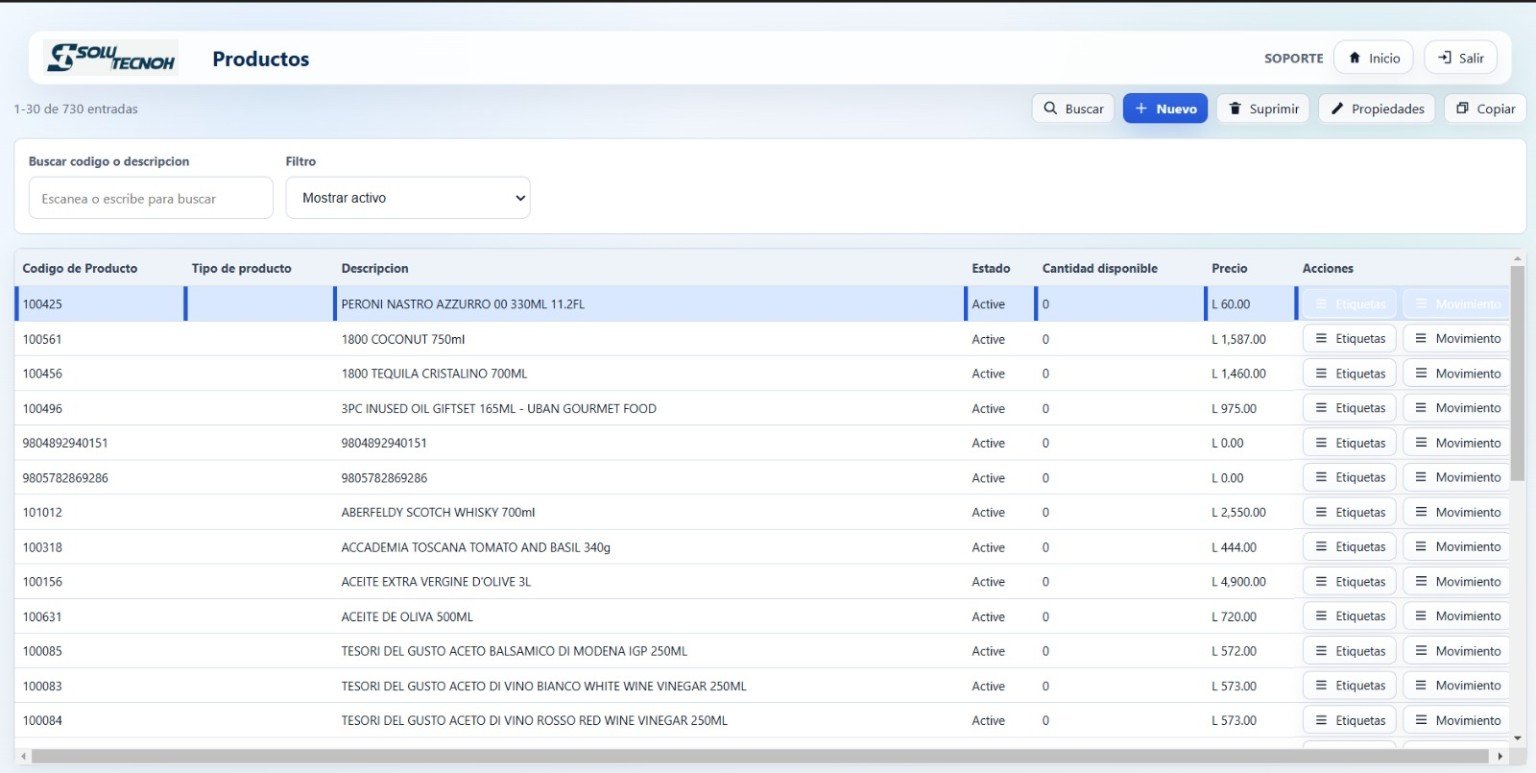Focus the Buscar codigo o descripcion field
Screen dimensions: 1536x773
coord(151,198)
